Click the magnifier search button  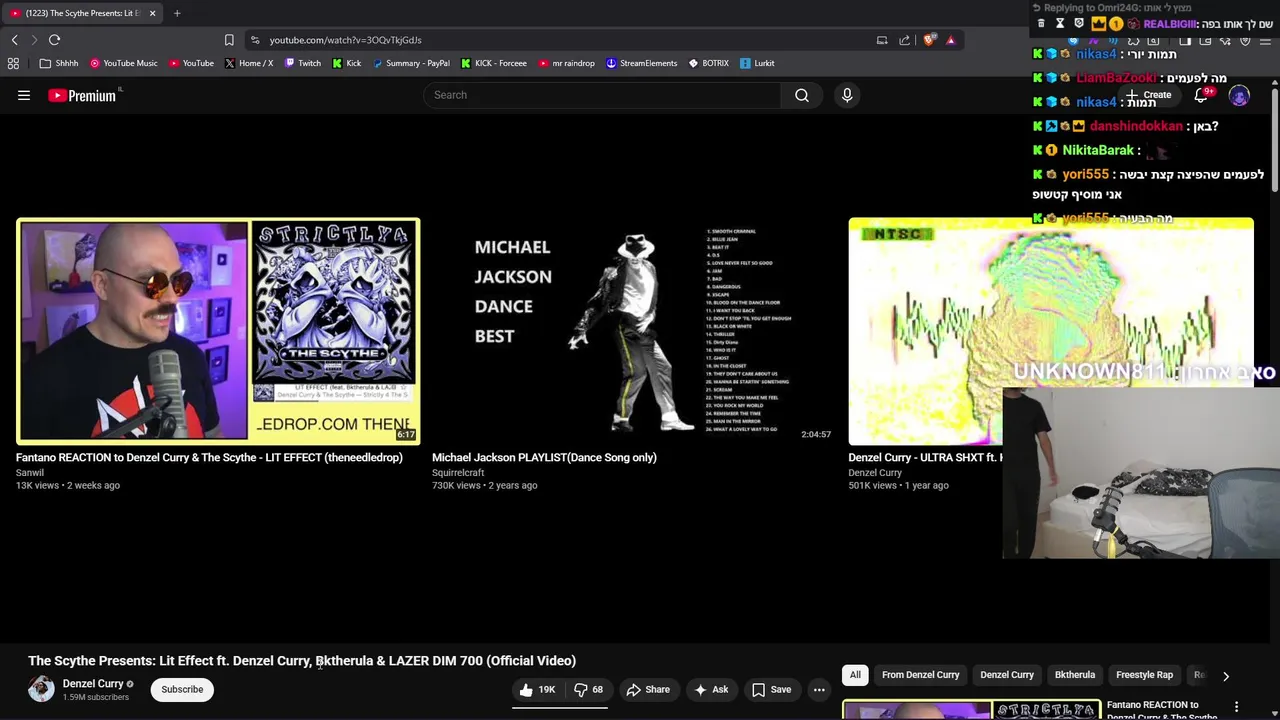pos(802,95)
